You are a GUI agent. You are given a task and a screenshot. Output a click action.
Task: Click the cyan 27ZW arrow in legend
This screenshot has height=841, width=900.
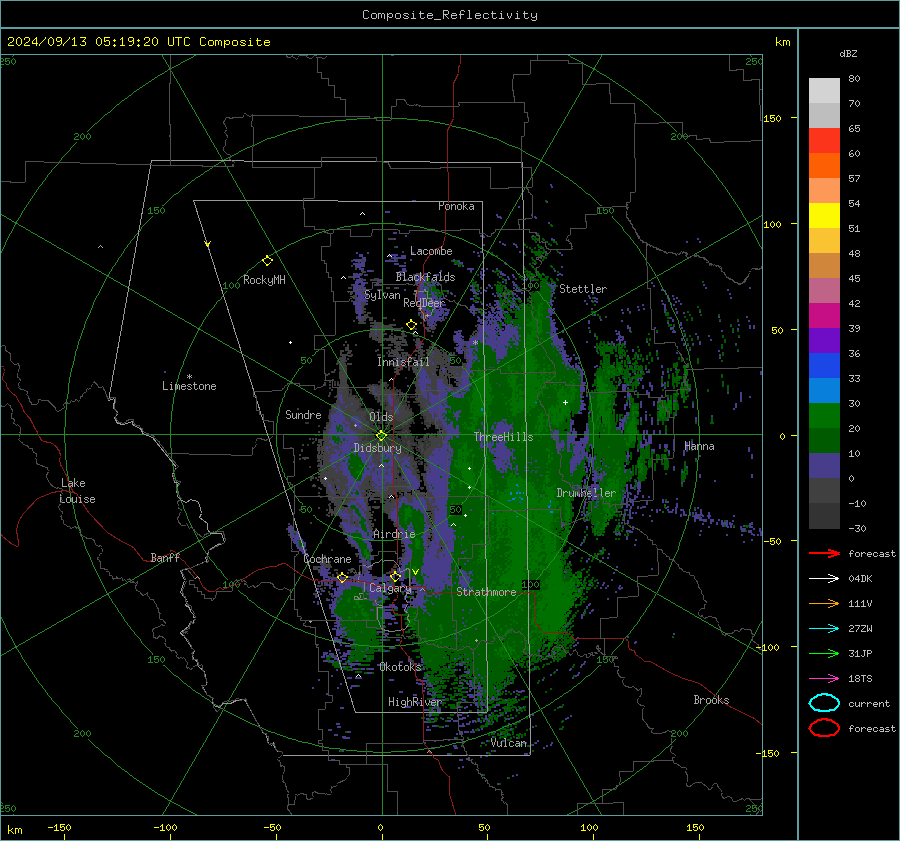click(824, 629)
